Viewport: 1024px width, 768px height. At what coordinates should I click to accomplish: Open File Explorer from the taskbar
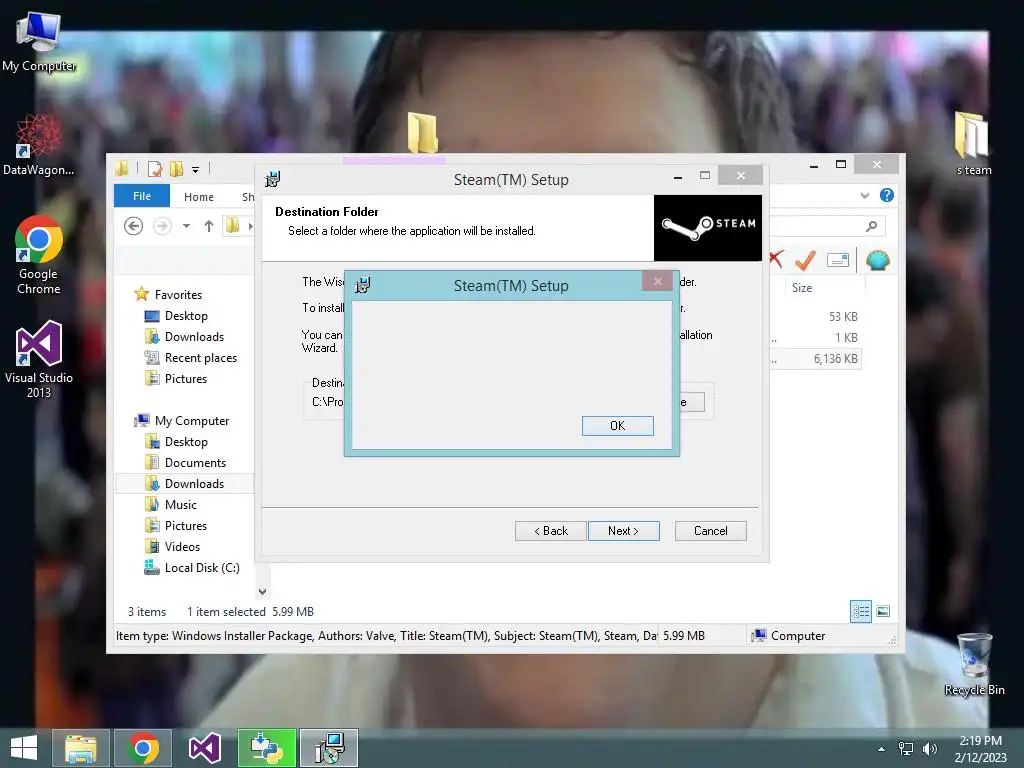coord(80,748)
